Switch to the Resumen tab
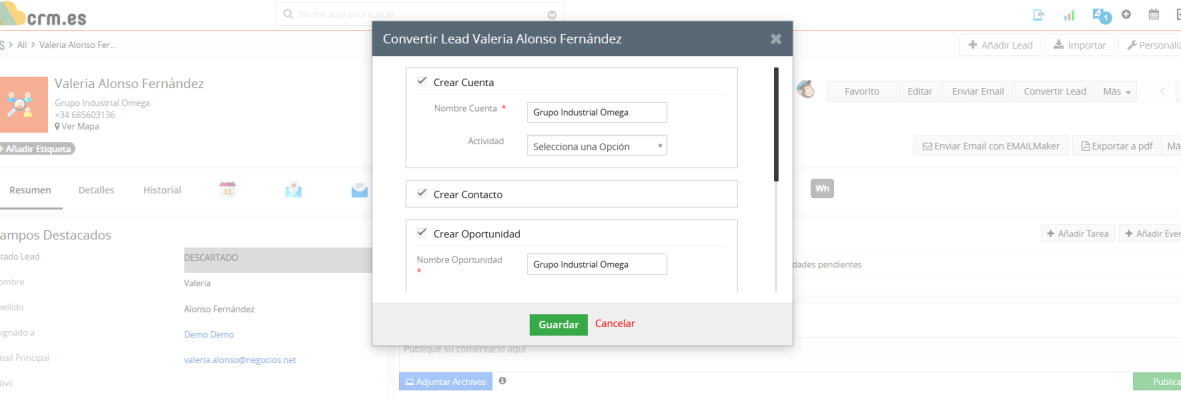Screen dimensions: 1181x399 tap(30, 190)
